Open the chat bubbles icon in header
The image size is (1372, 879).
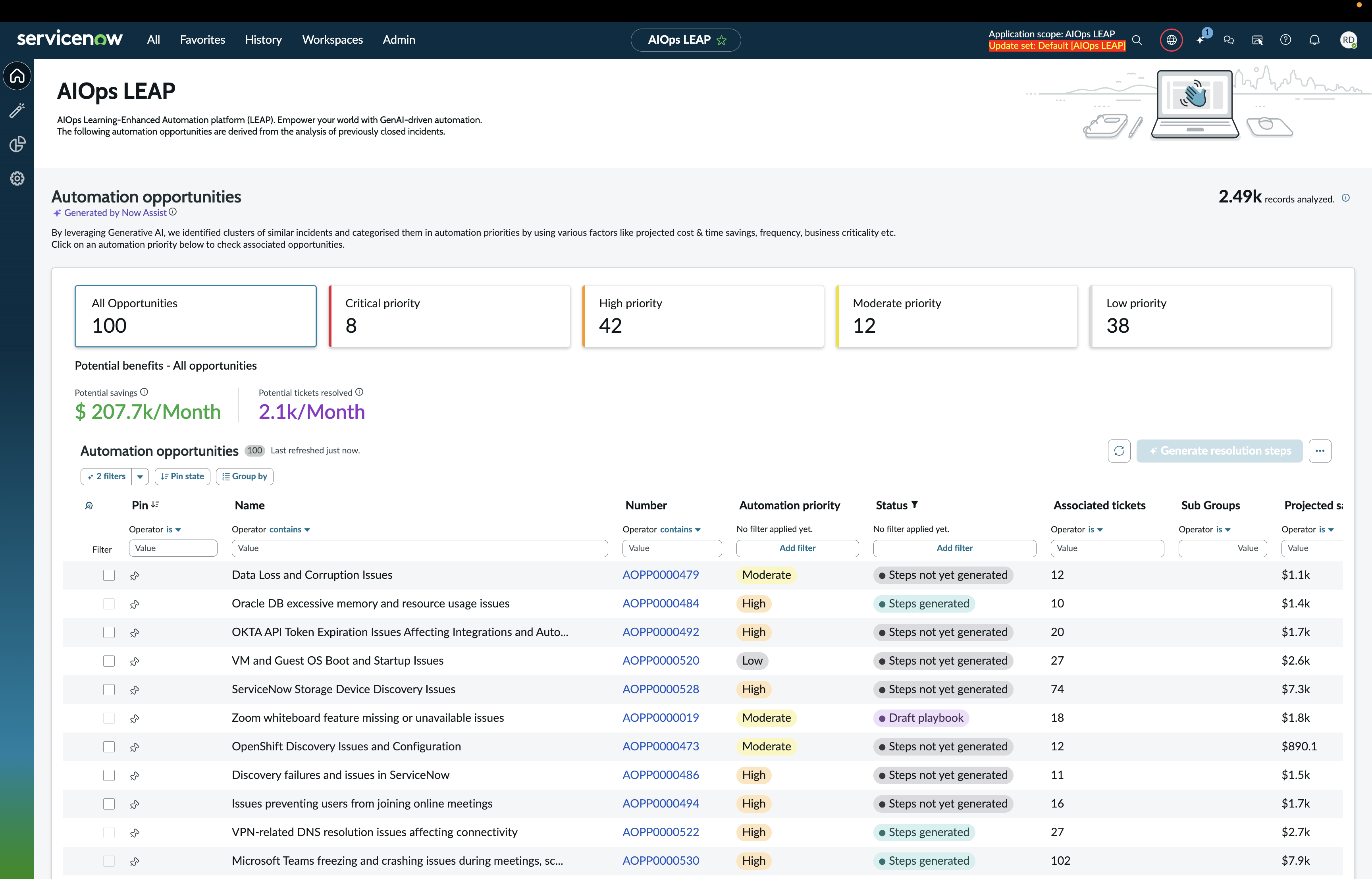[1229, 40]
